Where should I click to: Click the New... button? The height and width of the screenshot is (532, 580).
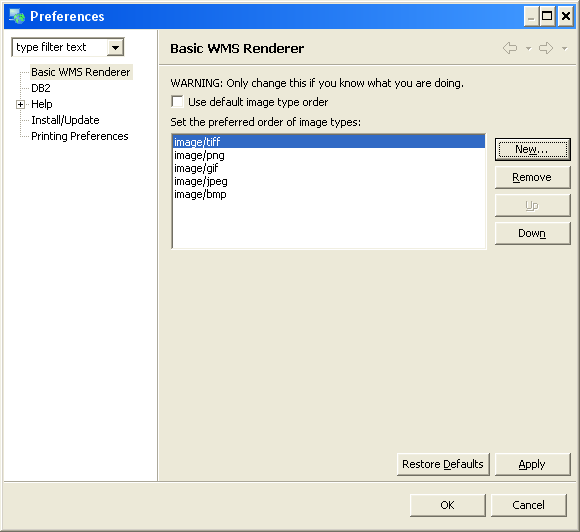[533, 149]
